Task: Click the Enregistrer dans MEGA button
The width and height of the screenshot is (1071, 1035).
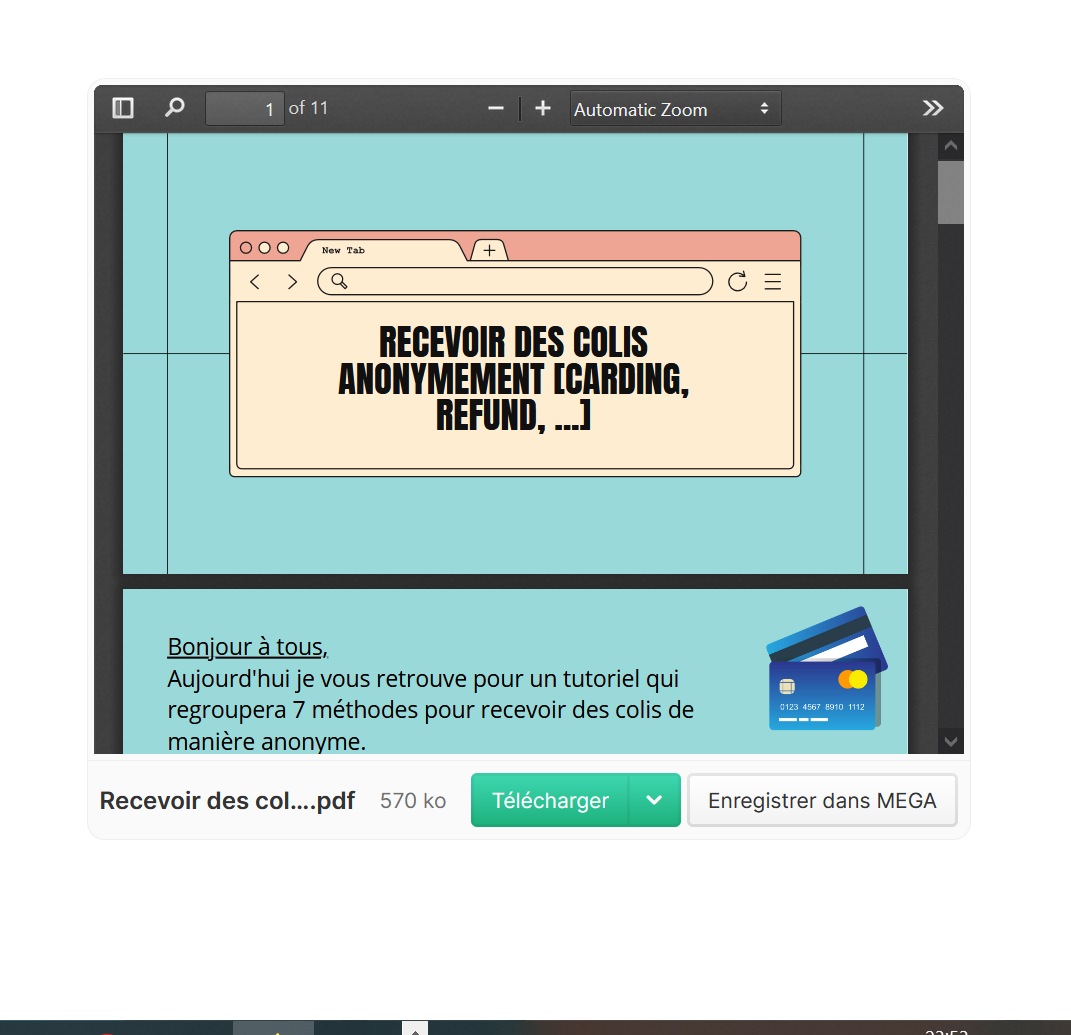Action: point(822,800)
